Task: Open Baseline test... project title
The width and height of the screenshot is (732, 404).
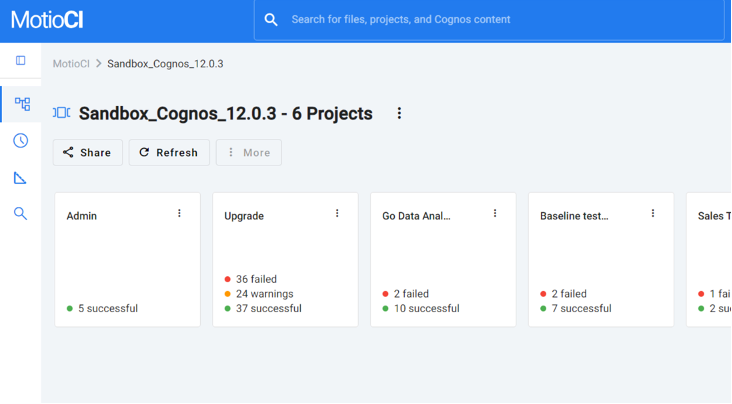Action: (574, 216)
